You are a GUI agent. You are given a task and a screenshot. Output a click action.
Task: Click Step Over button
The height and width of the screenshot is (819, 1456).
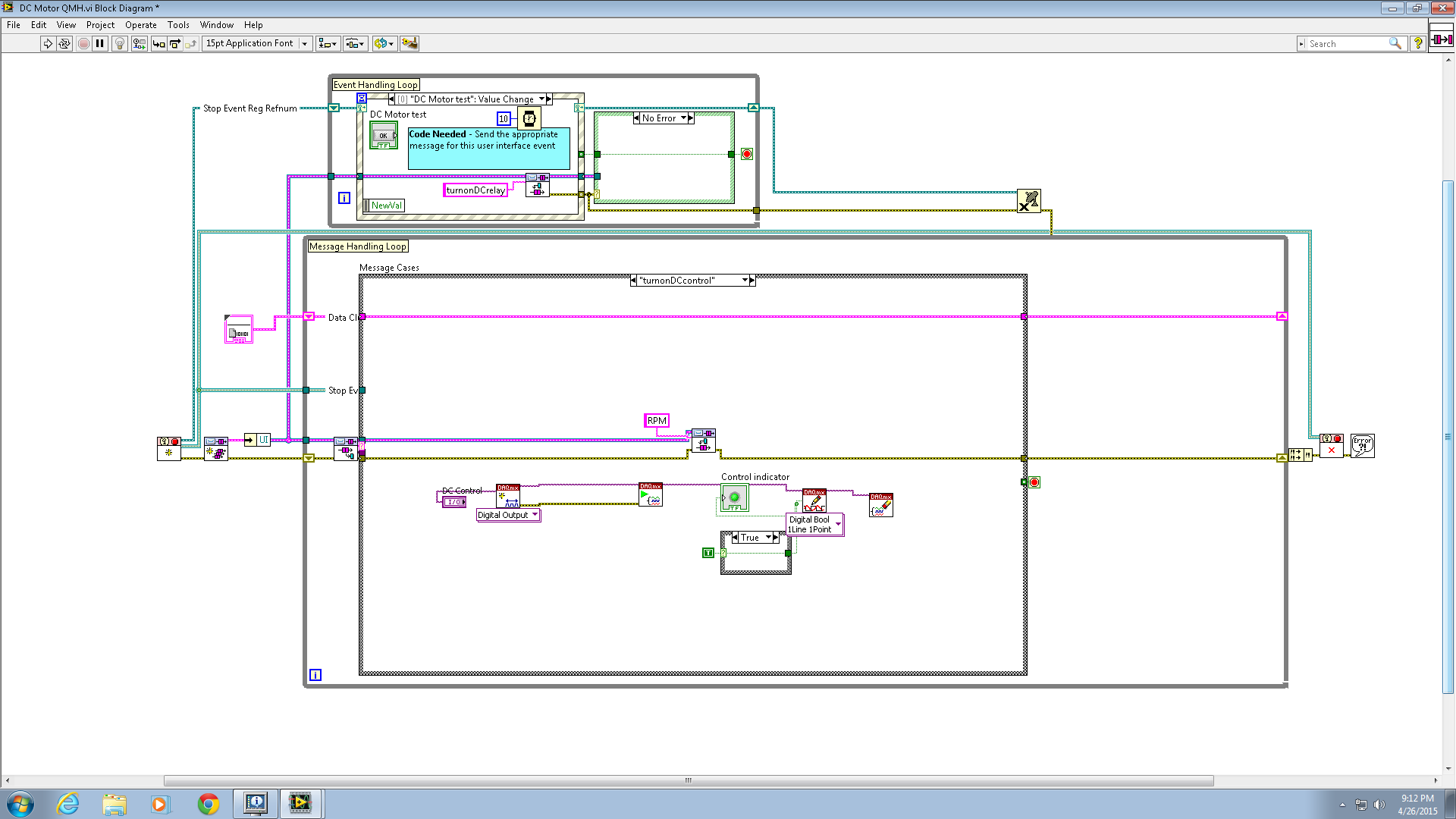click(x=174, y=43)
